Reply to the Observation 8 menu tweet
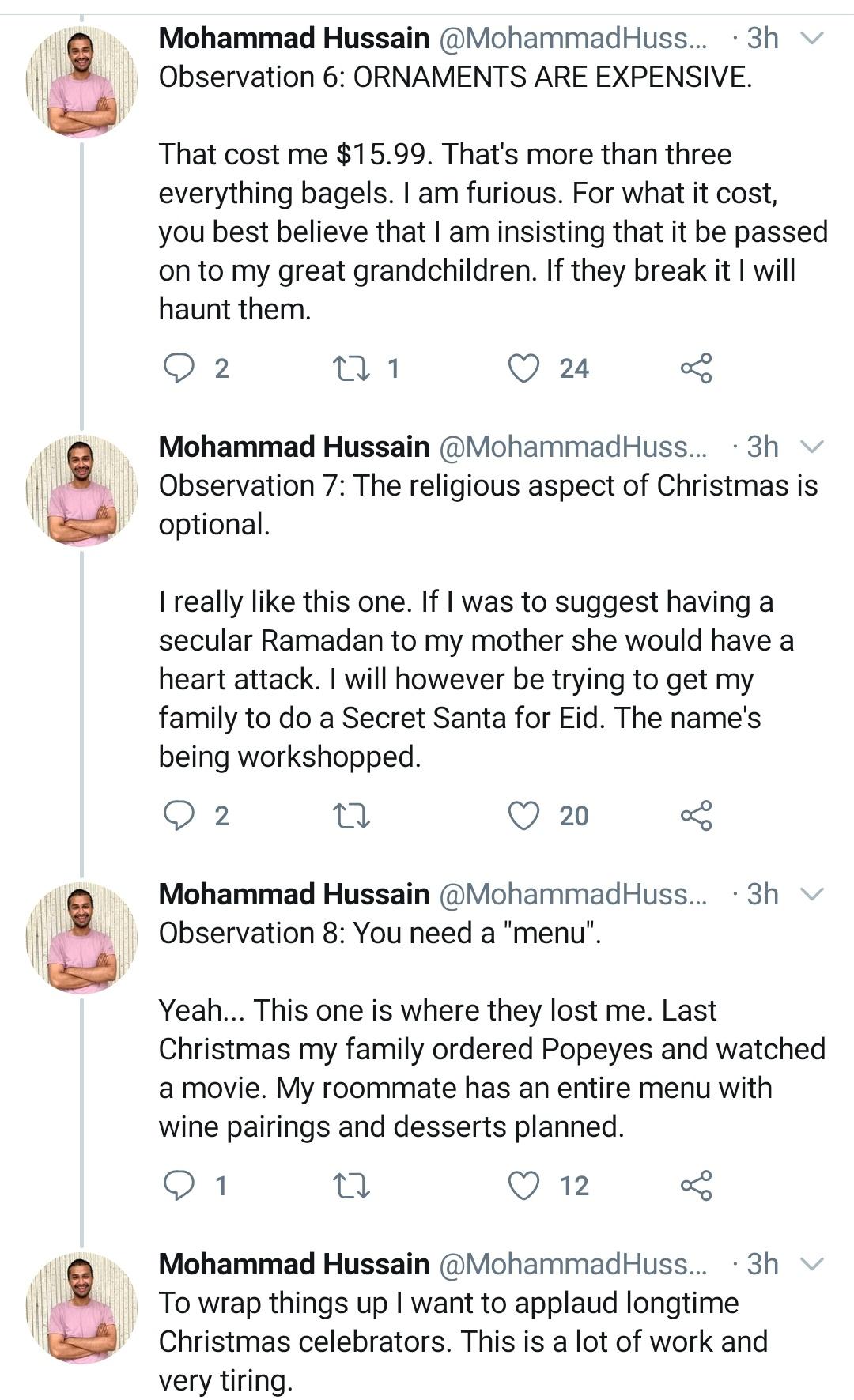This screenshot has height=1400, width=854. click(x=179, y=1186)
